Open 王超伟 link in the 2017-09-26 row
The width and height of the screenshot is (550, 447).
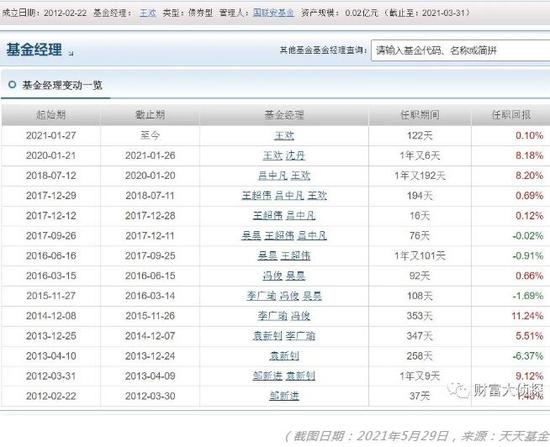coord(279,235)
